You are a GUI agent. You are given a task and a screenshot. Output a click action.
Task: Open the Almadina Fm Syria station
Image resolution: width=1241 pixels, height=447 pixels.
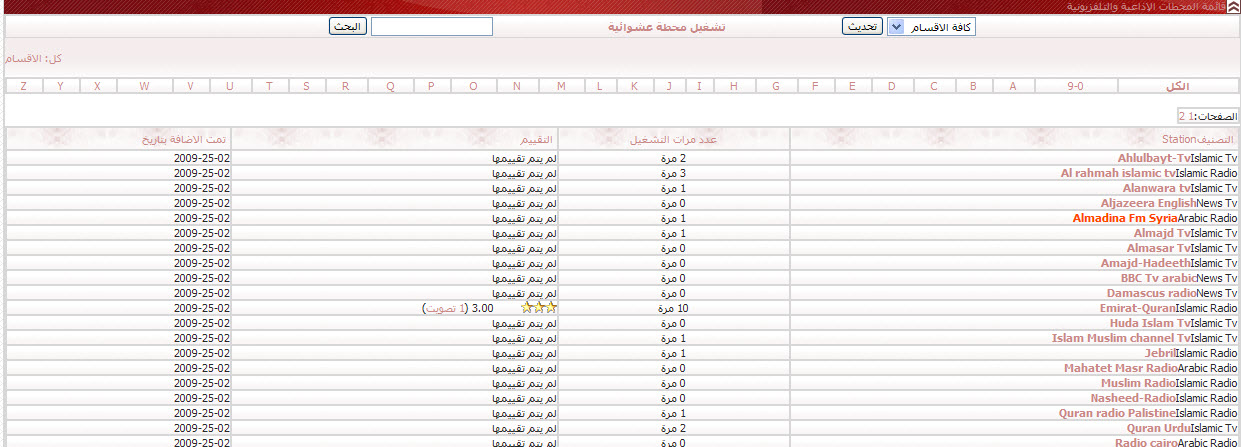(1125, 218)
